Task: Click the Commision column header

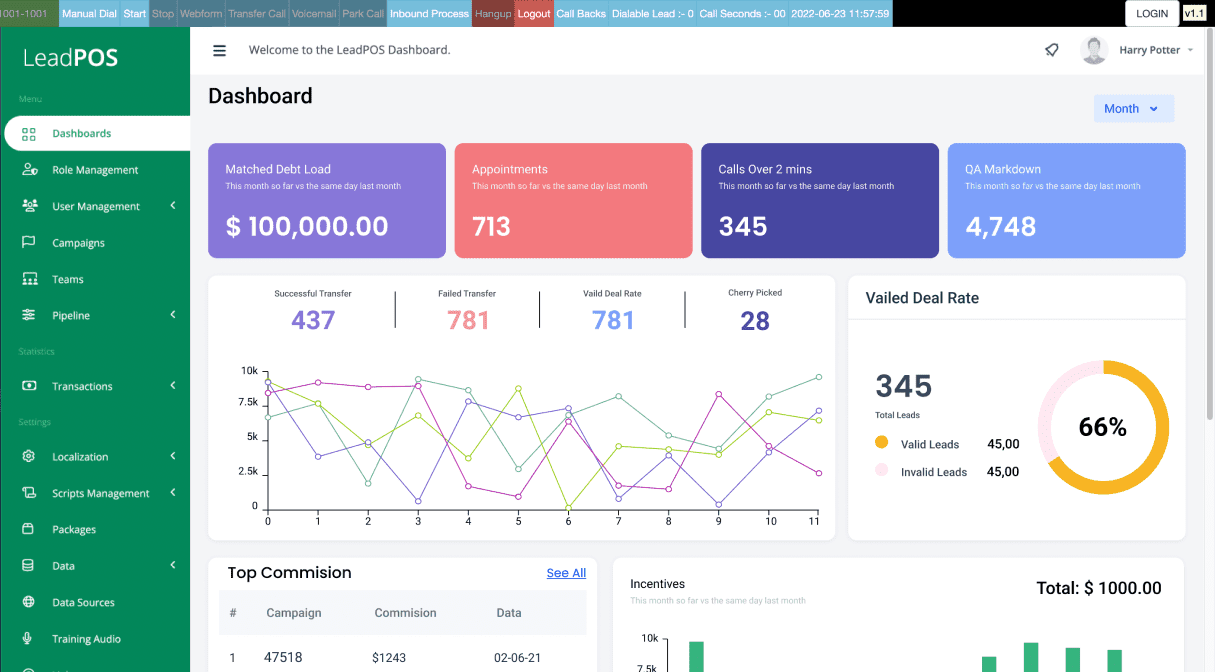Action: (406, 613)
